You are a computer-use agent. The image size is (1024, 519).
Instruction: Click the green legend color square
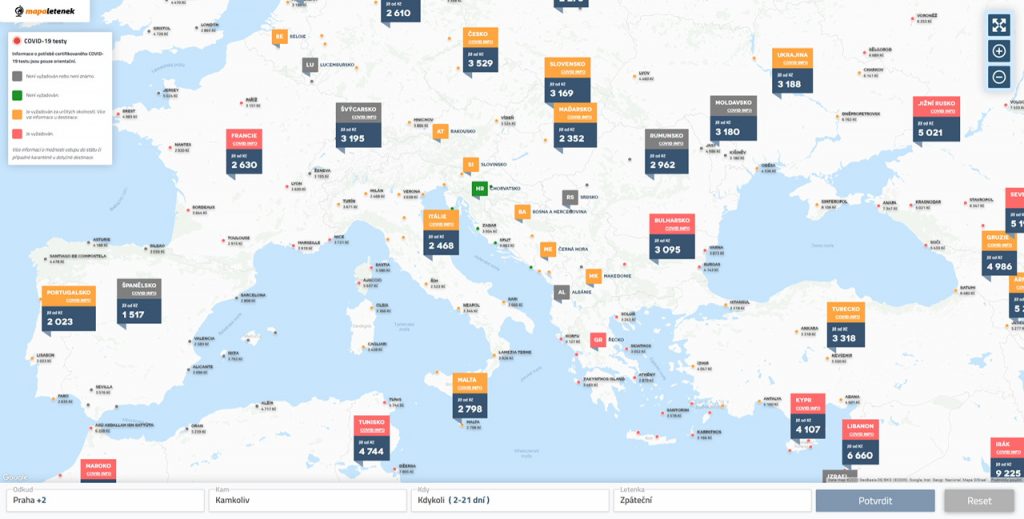coord(17,96)
